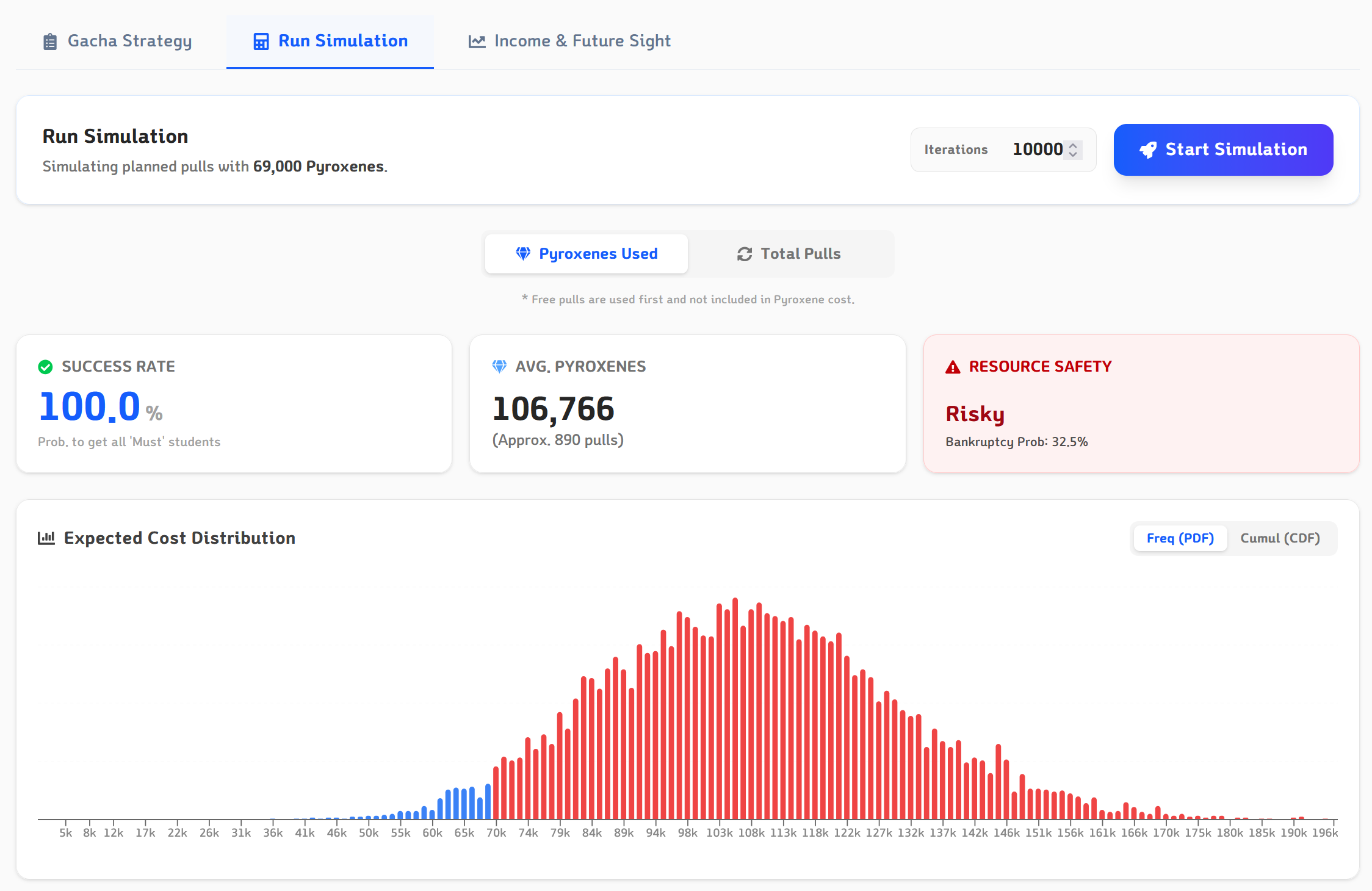Select the Pyroxenes Used view
The width and height of the screenshot is (1372, 891).
point(587,254)
